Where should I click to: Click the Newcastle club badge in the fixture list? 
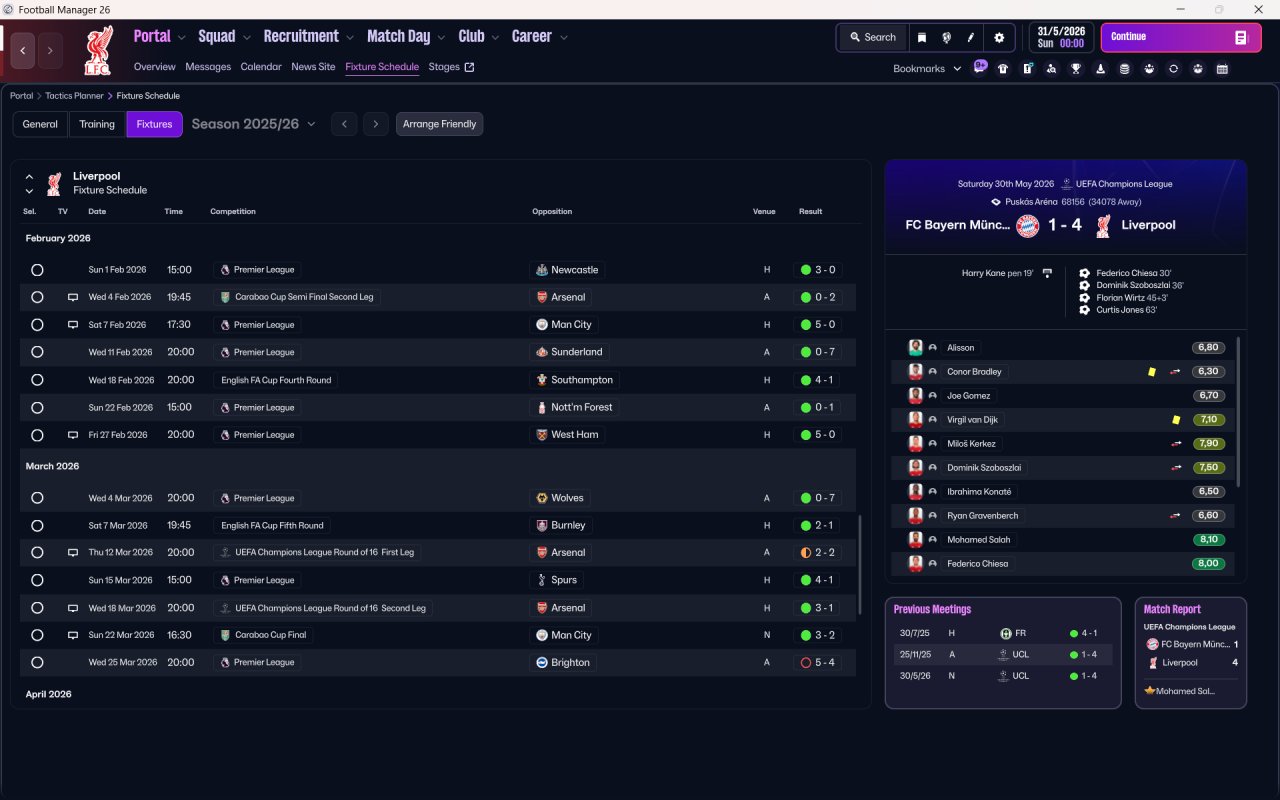click(x=542, y=270)
